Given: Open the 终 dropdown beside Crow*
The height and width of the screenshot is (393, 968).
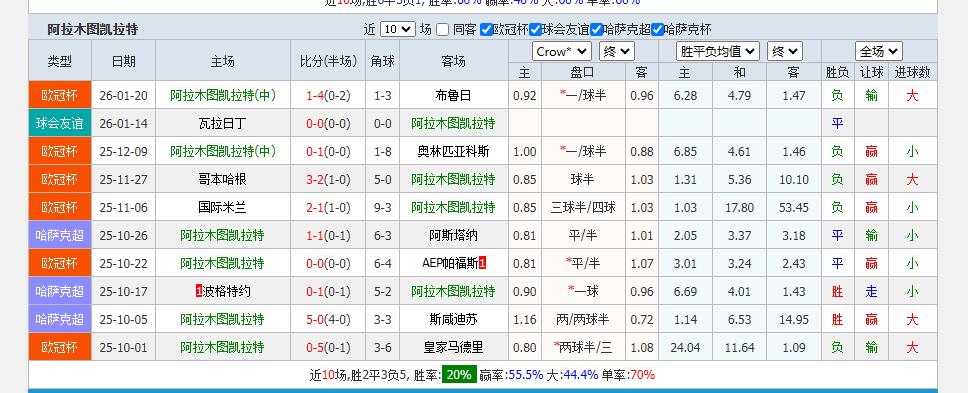Looking at the screenshot, I should point(617,52).
